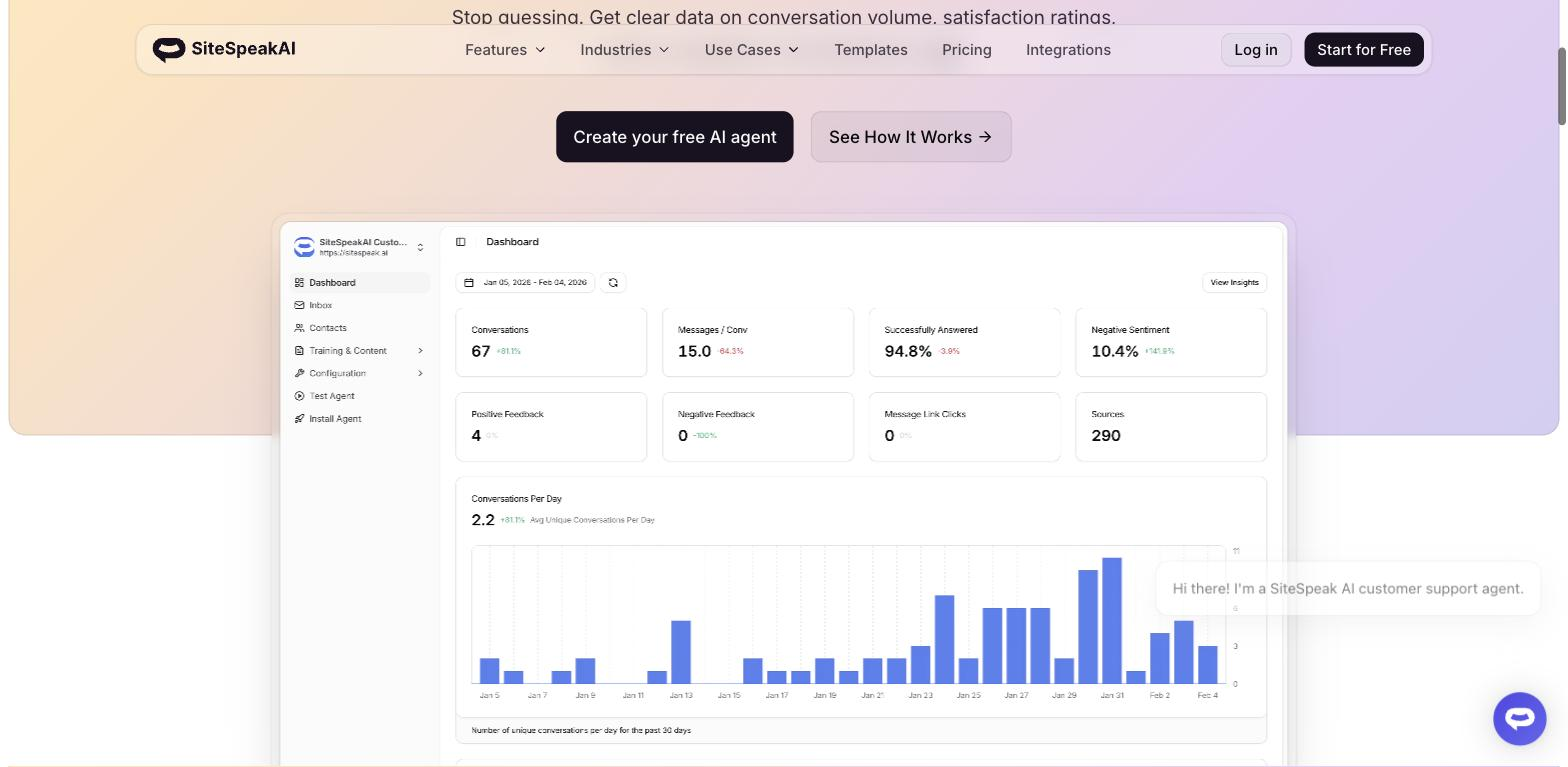The width and height of the screenshot is (1568, 767).
Task: Click Create your free AI agent
Action: (675, 137)
